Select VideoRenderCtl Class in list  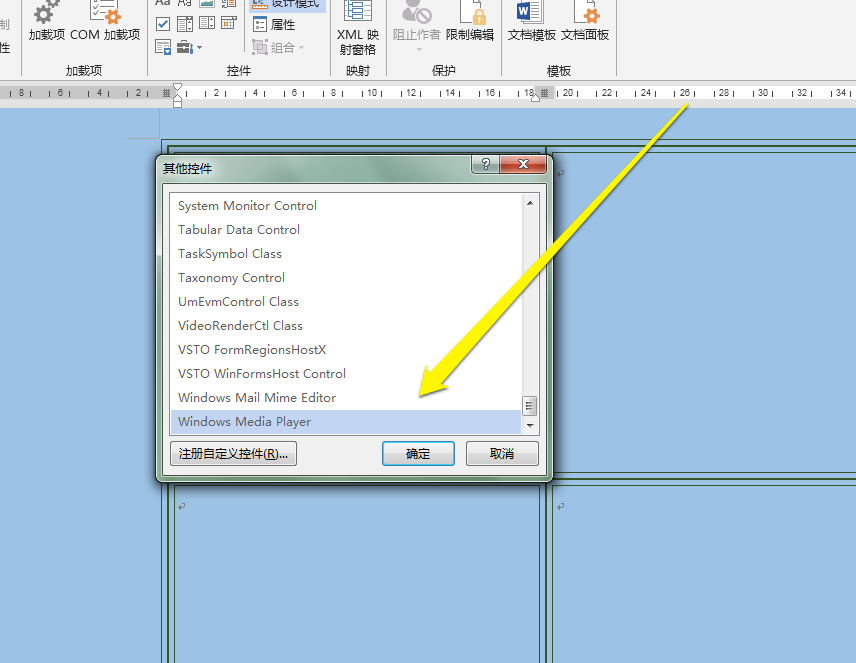[x=346, y=326]
